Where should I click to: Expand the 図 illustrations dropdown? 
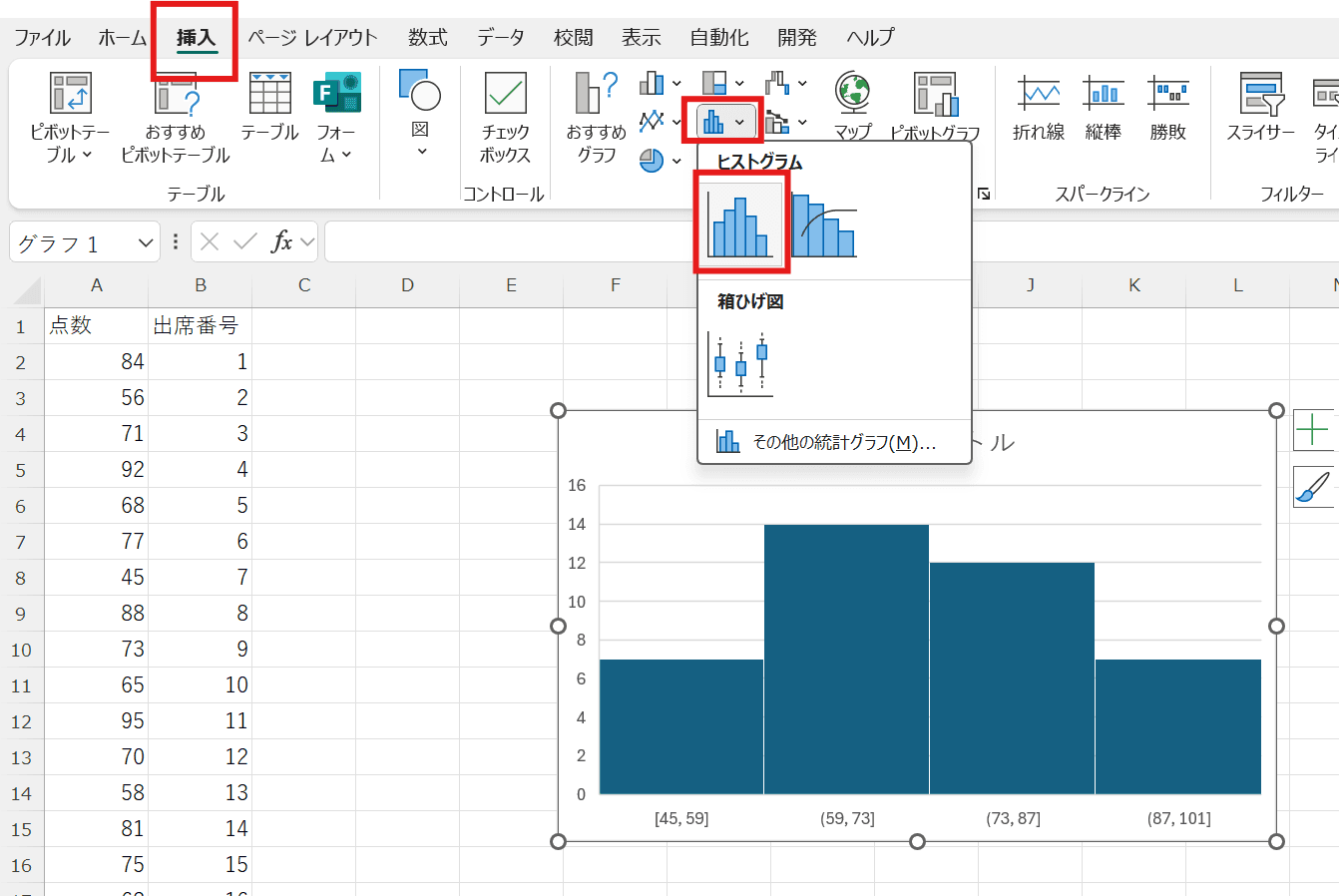(x=420, y=152)
